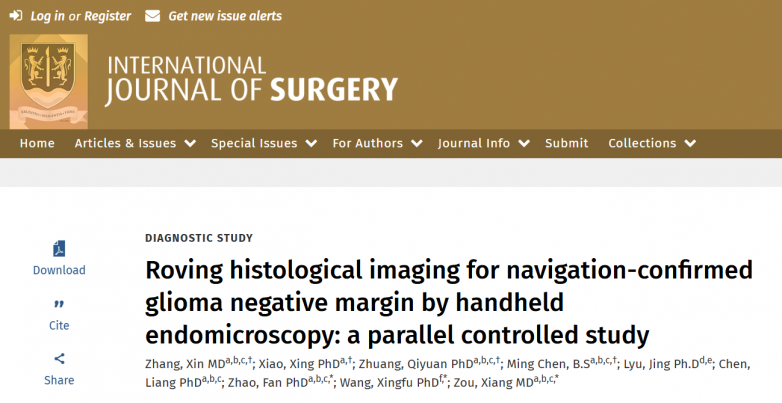The image size is (782, 403).
Task: Click the login arrow icon
Action: [x=16, y=16]
